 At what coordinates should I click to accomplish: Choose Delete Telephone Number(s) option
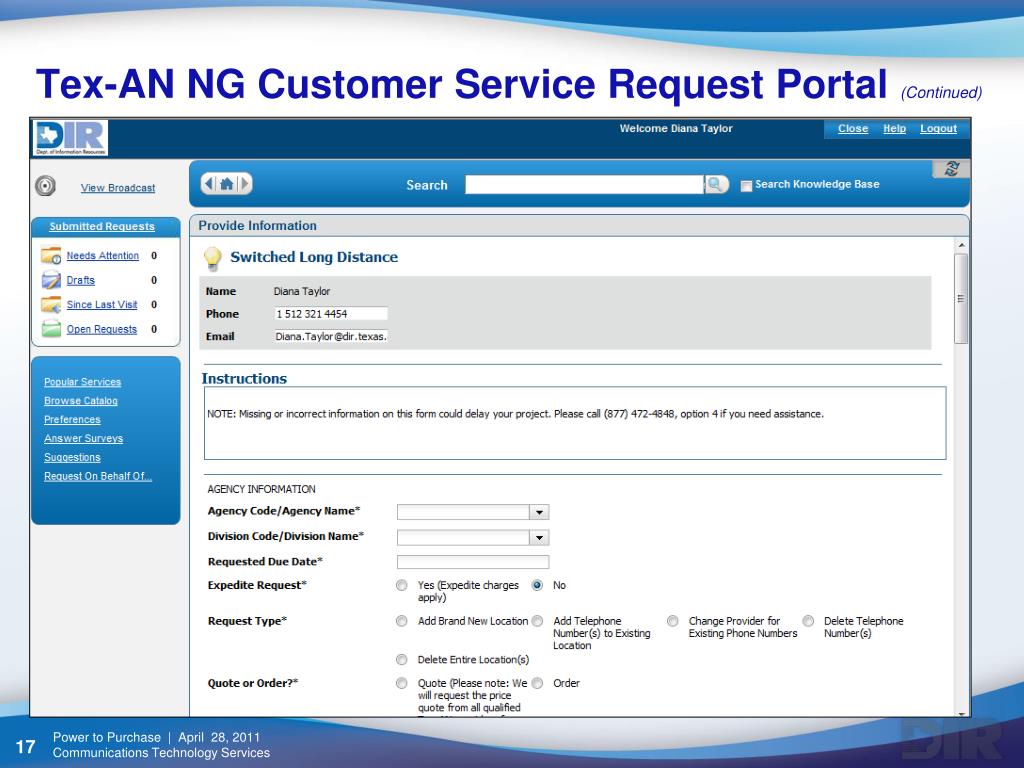pyautogui.click(x=808, y=621)
